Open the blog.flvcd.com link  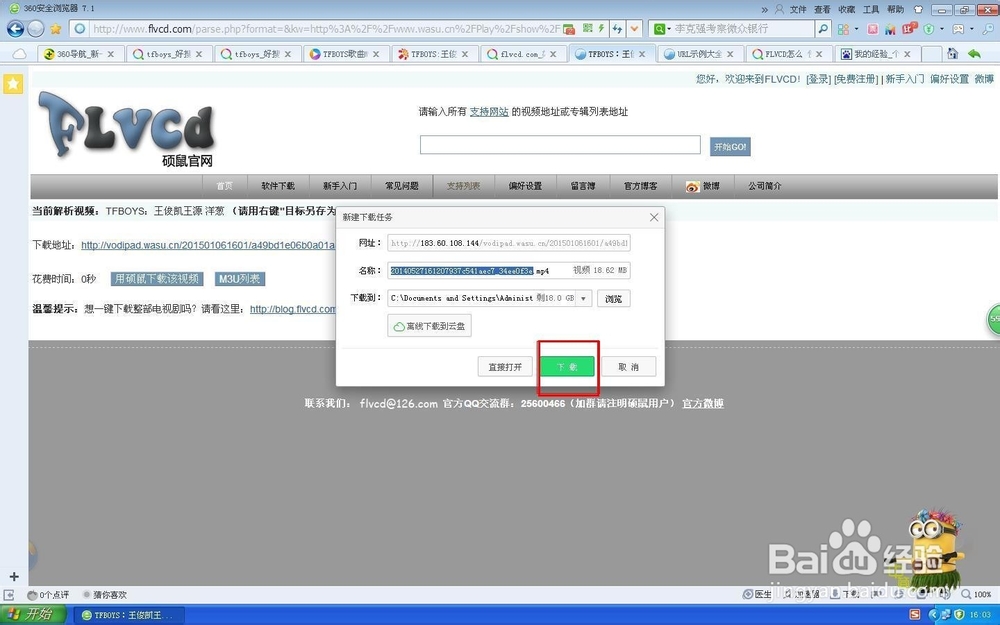pyautogui.click(x=293, y=309)
